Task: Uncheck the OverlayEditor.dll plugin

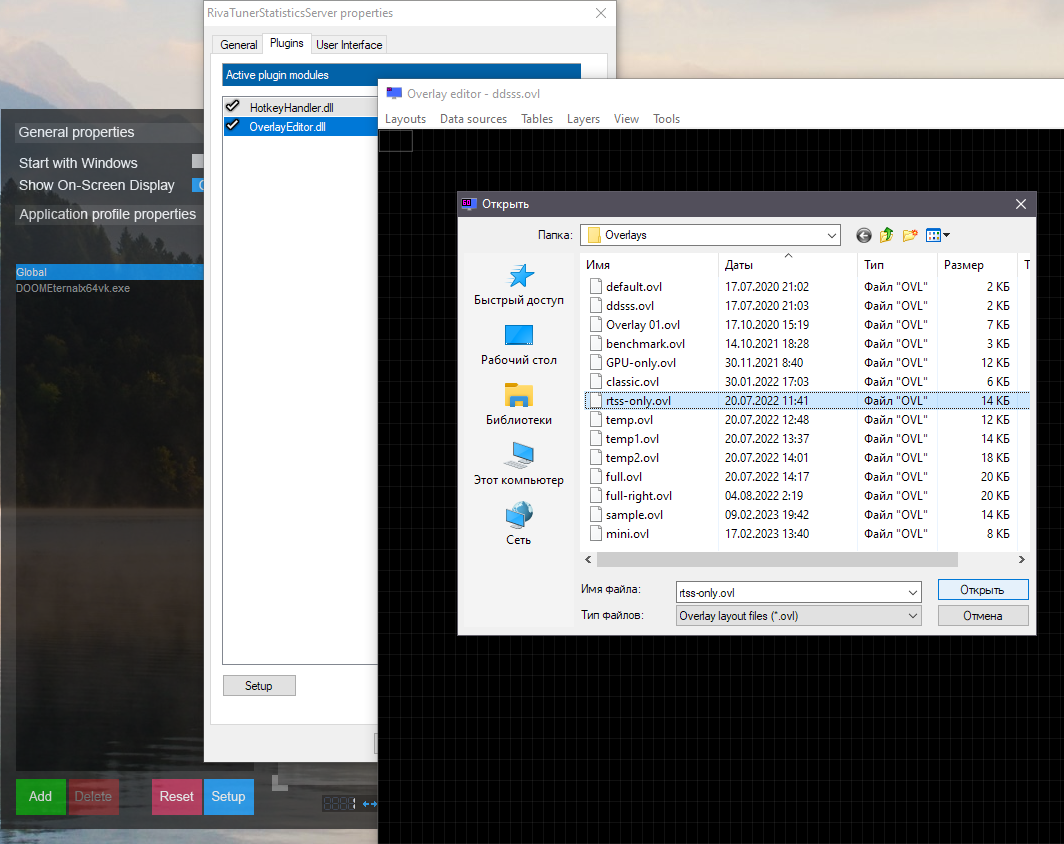Action: (x=233, y=126)
